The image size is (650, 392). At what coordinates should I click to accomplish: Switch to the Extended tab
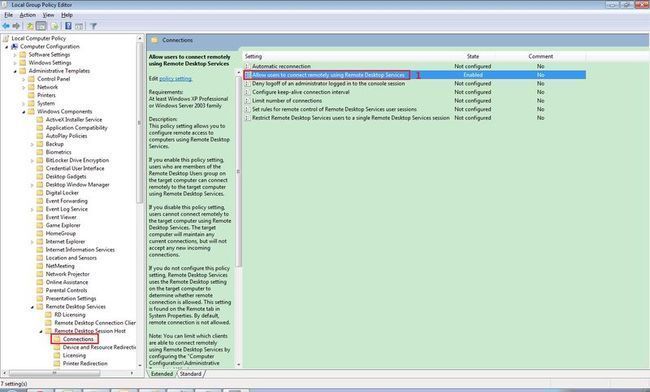coord(162,374)
